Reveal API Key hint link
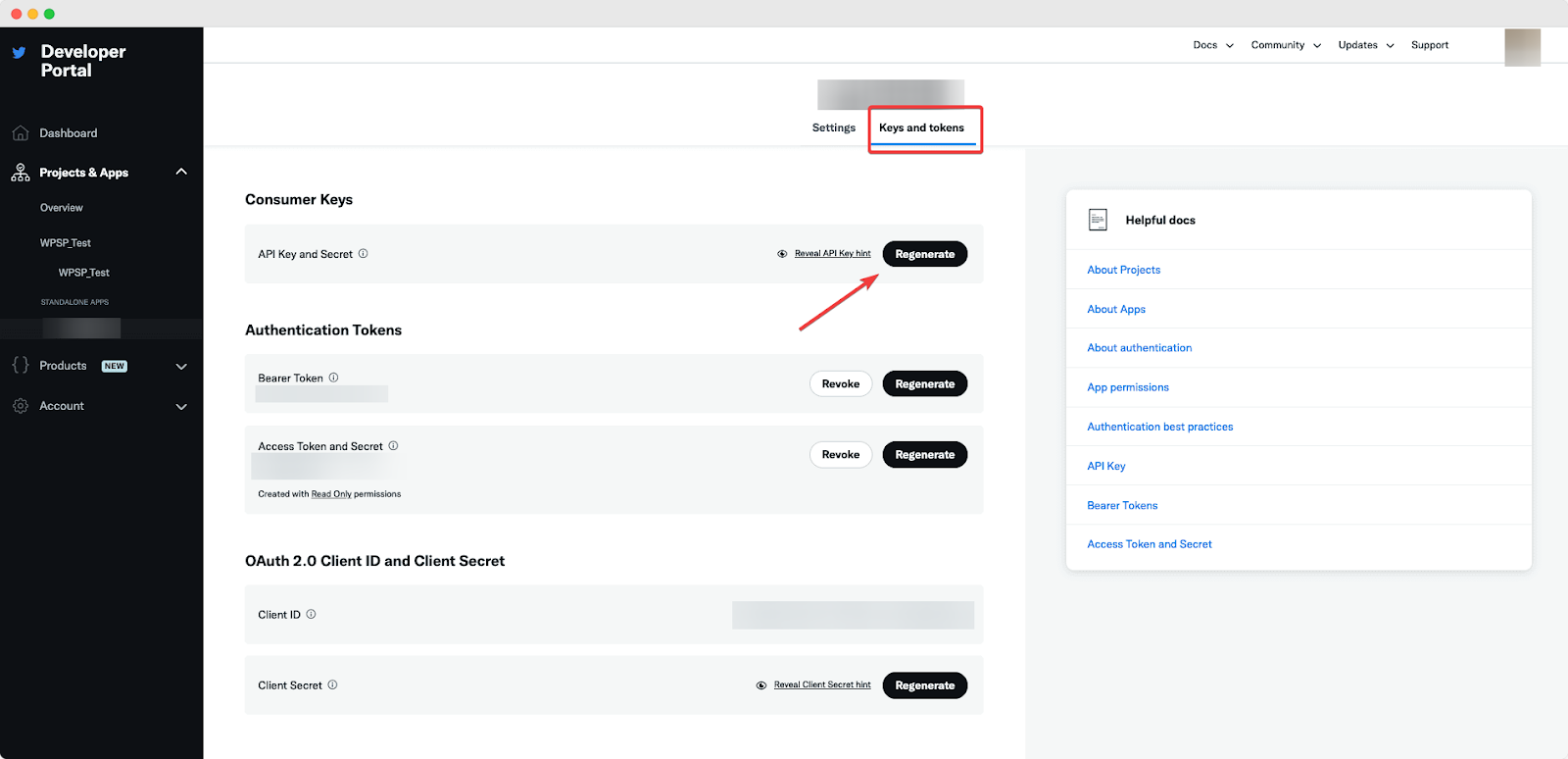1568x759 pixels. 833,253
